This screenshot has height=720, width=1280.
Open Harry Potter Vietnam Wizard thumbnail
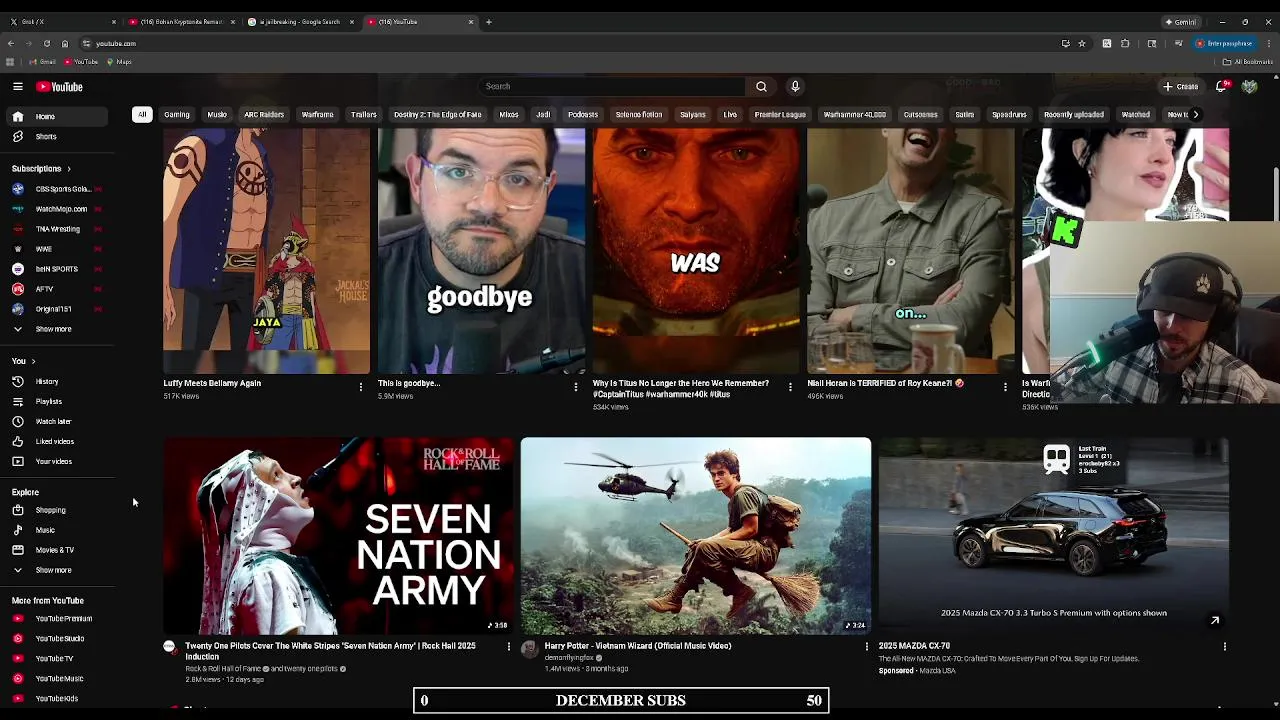click(x=696, y=536)
